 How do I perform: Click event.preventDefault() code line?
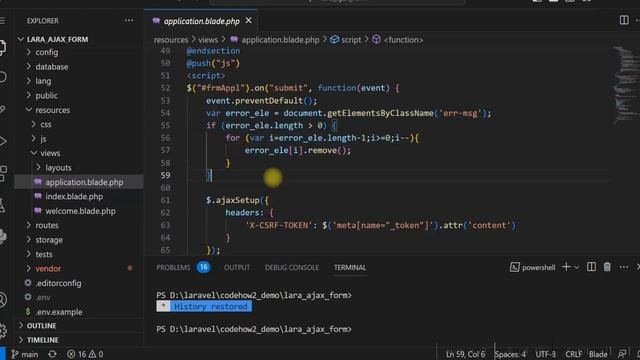tap(261, 100)
